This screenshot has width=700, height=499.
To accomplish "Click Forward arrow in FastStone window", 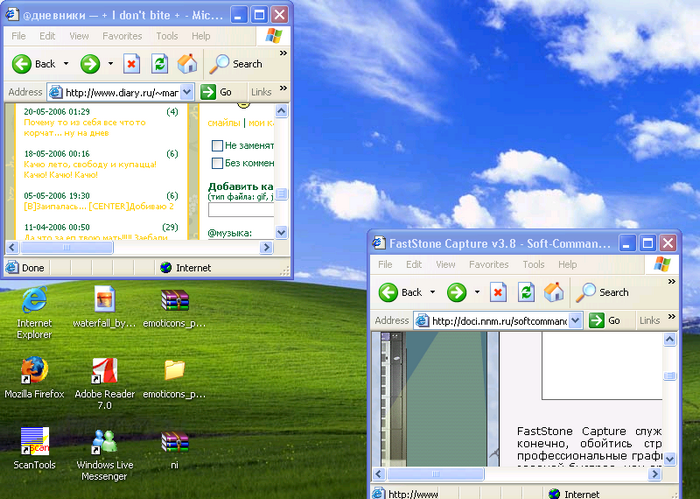I will click(457, 293).
